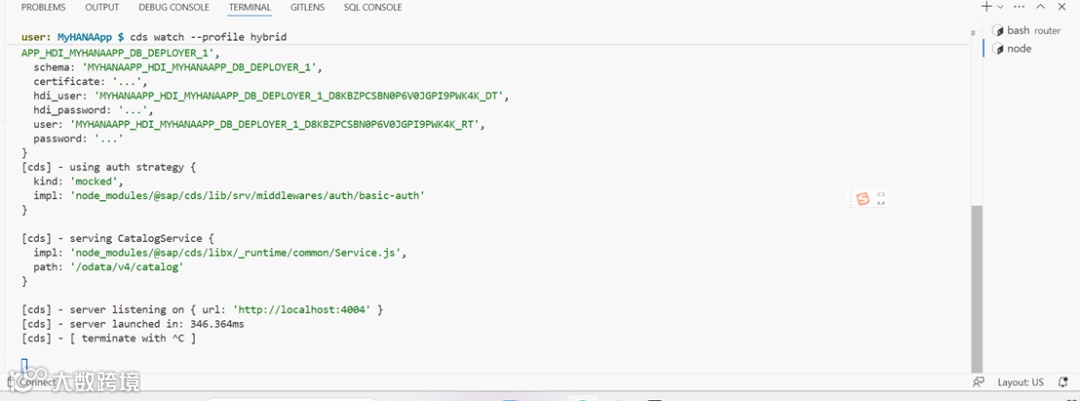The width and height of the screenshot is (1080, 401).
Task: Click the 'cds watch --profile hybrid' command
Action: click(209, 37)
